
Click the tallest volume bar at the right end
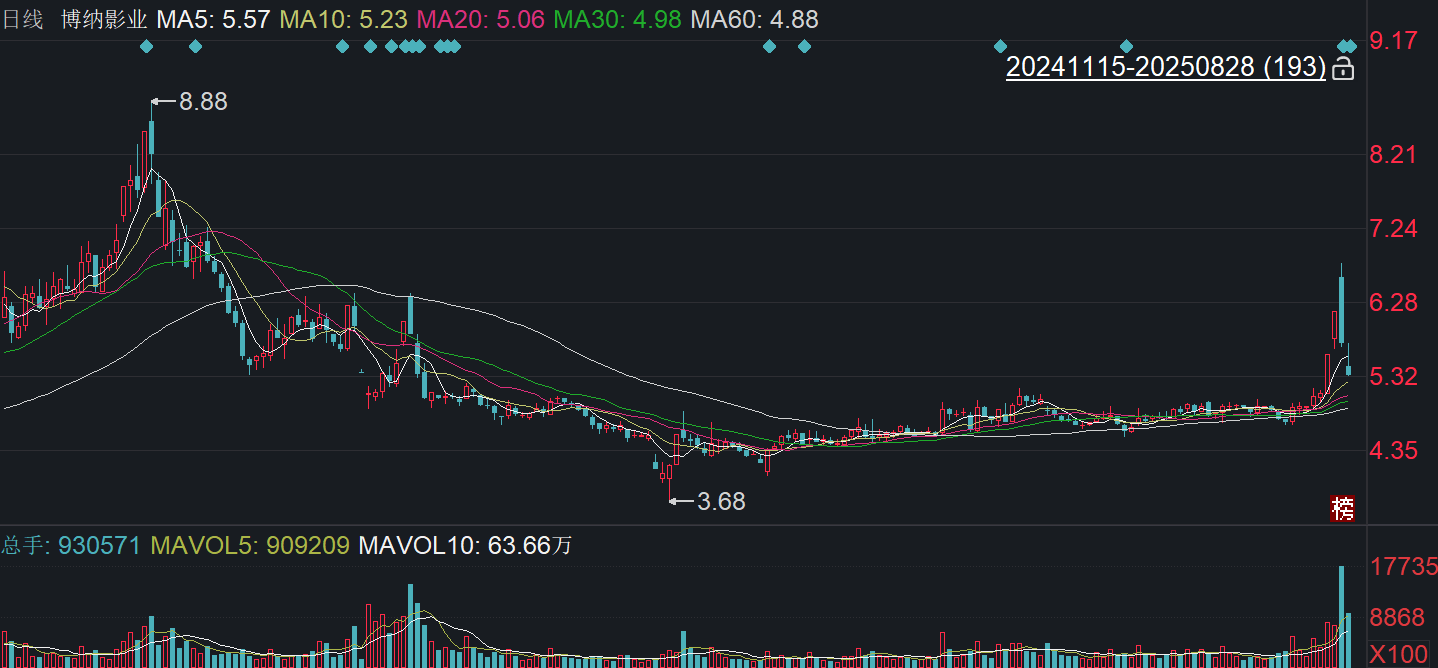1341,616
